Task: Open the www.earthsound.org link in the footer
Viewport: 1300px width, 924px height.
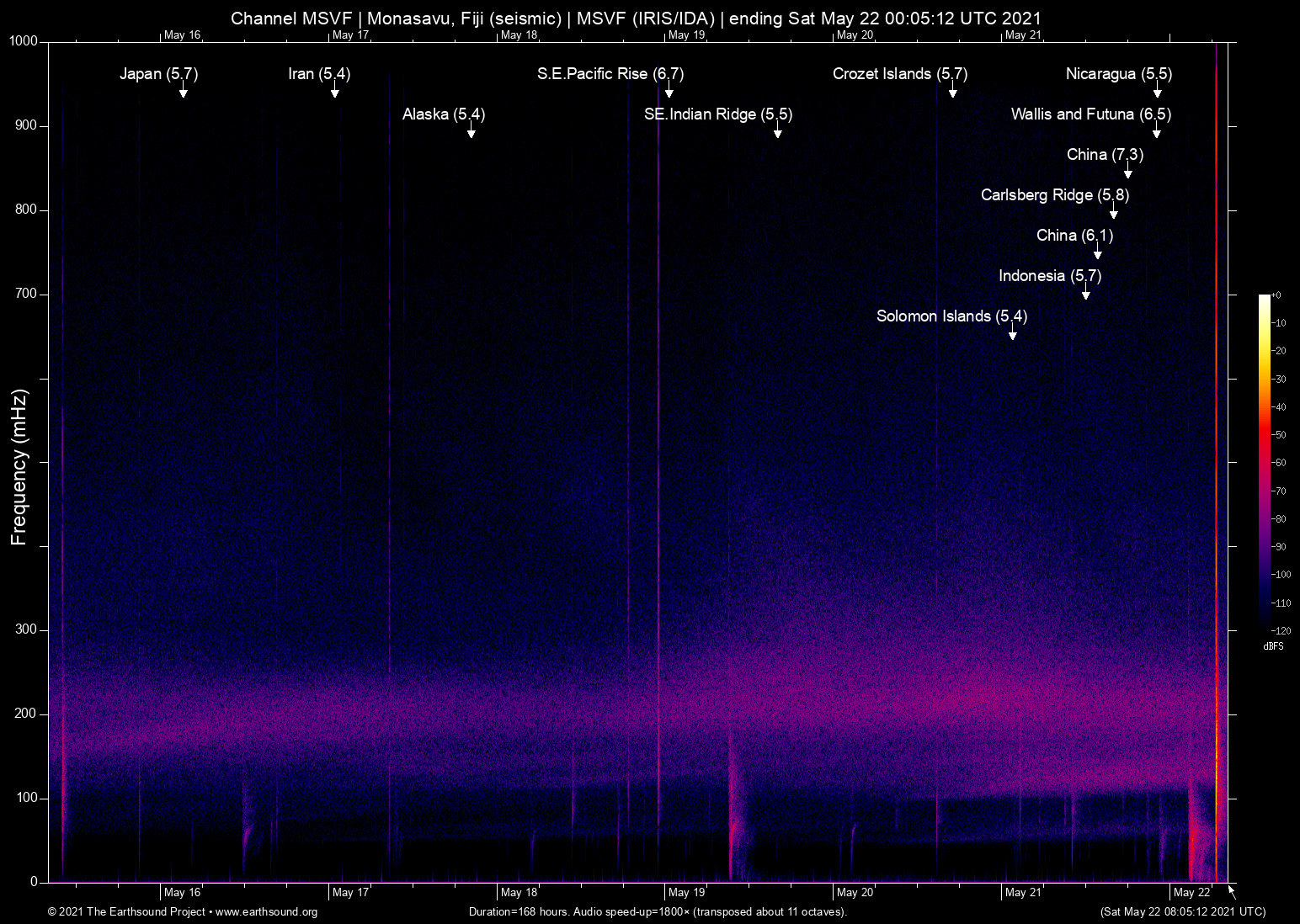Action: pos(266,912)
